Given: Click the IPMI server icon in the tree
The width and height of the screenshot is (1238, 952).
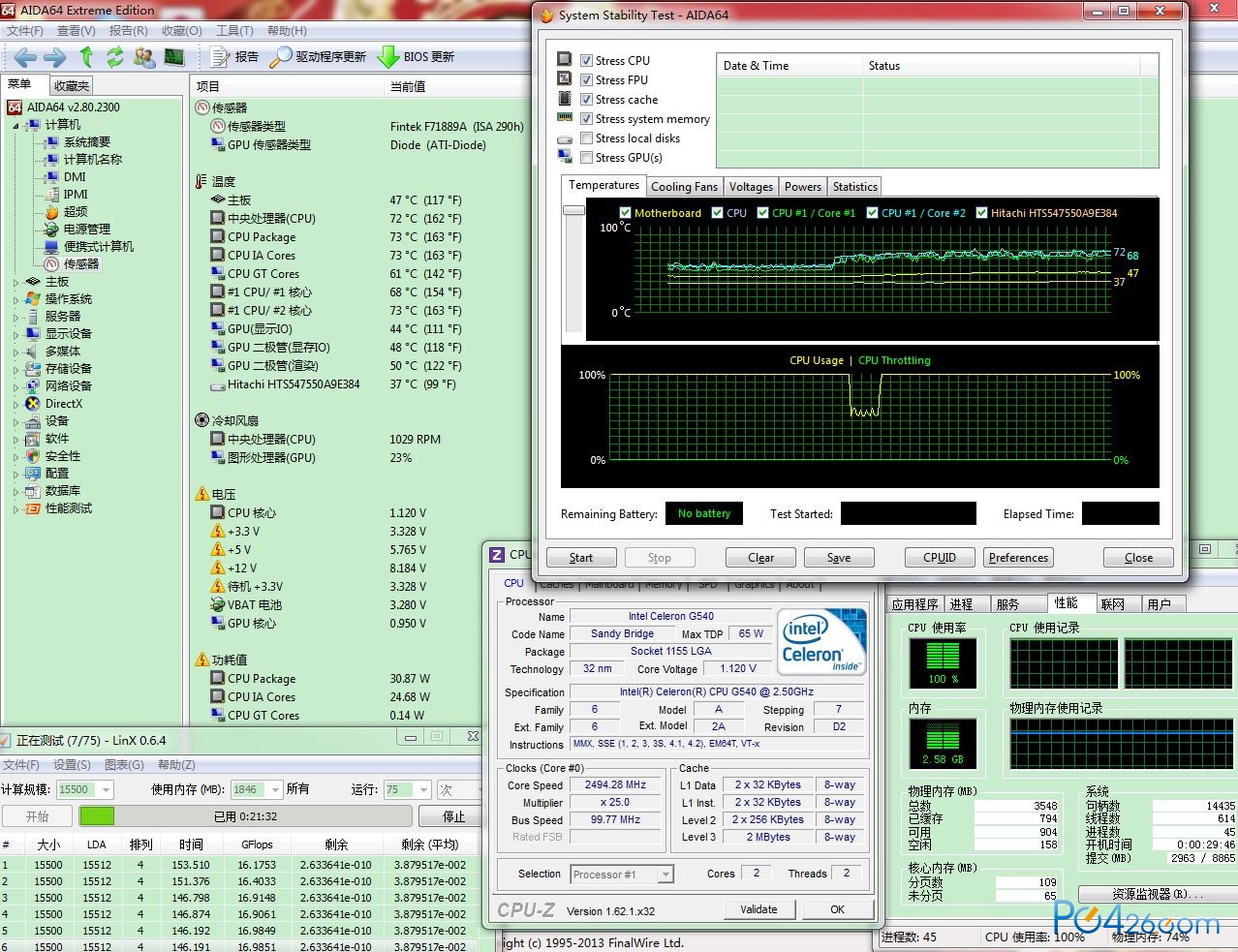Looking at the screenshot, I should tap(52, 195).
